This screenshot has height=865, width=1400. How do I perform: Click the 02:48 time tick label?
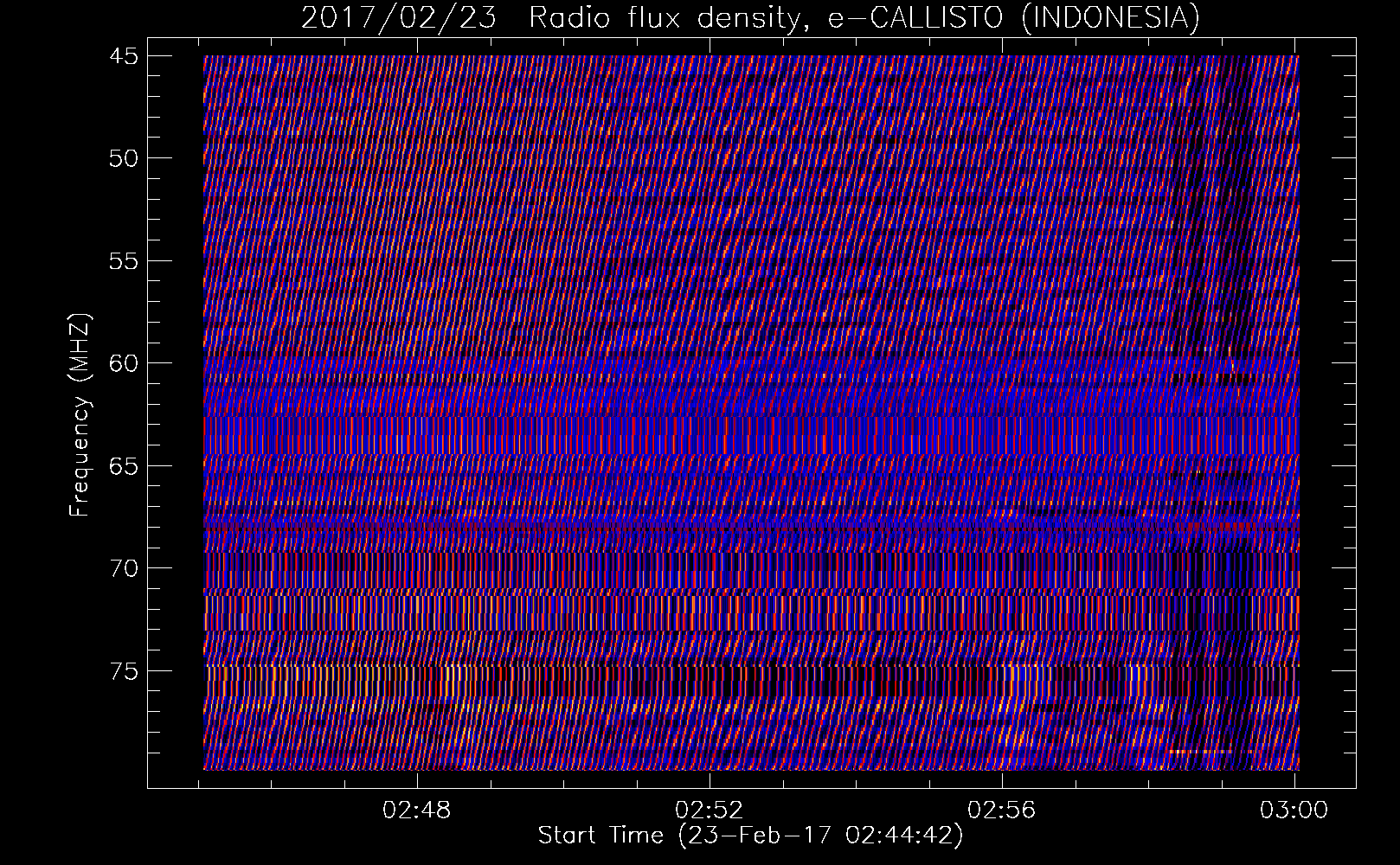pyautogui.click(x=418, y=811)
